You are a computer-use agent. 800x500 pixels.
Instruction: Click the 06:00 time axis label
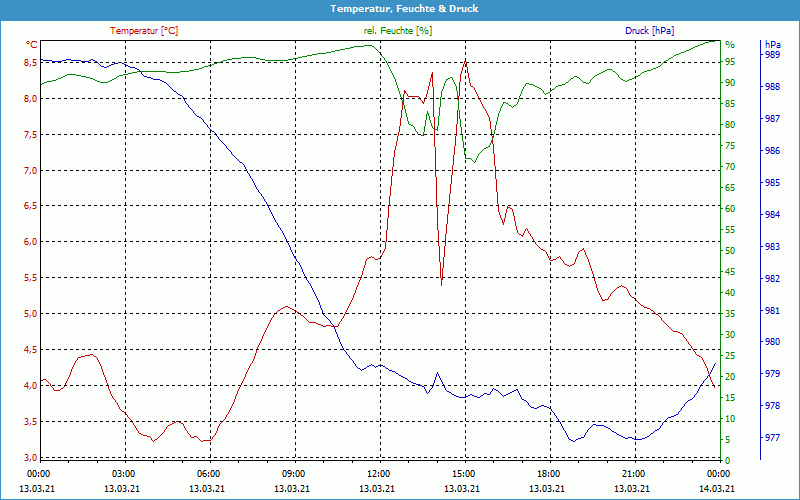click(207, 474)
